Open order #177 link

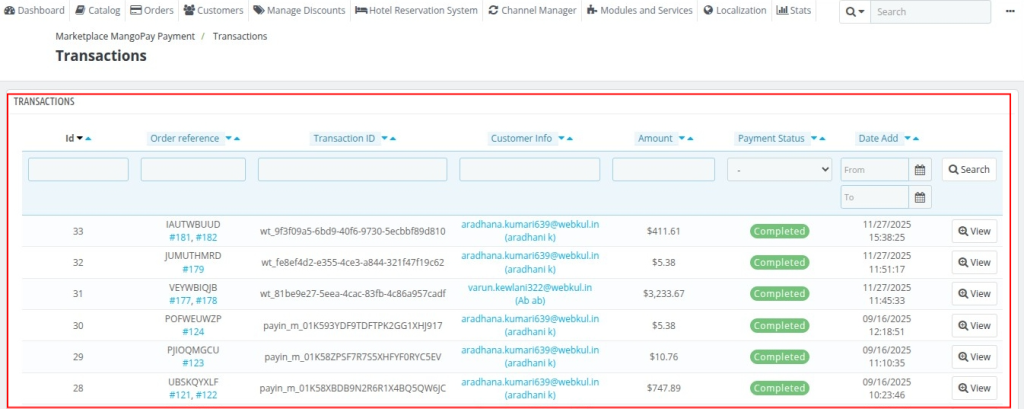(180, 301)
